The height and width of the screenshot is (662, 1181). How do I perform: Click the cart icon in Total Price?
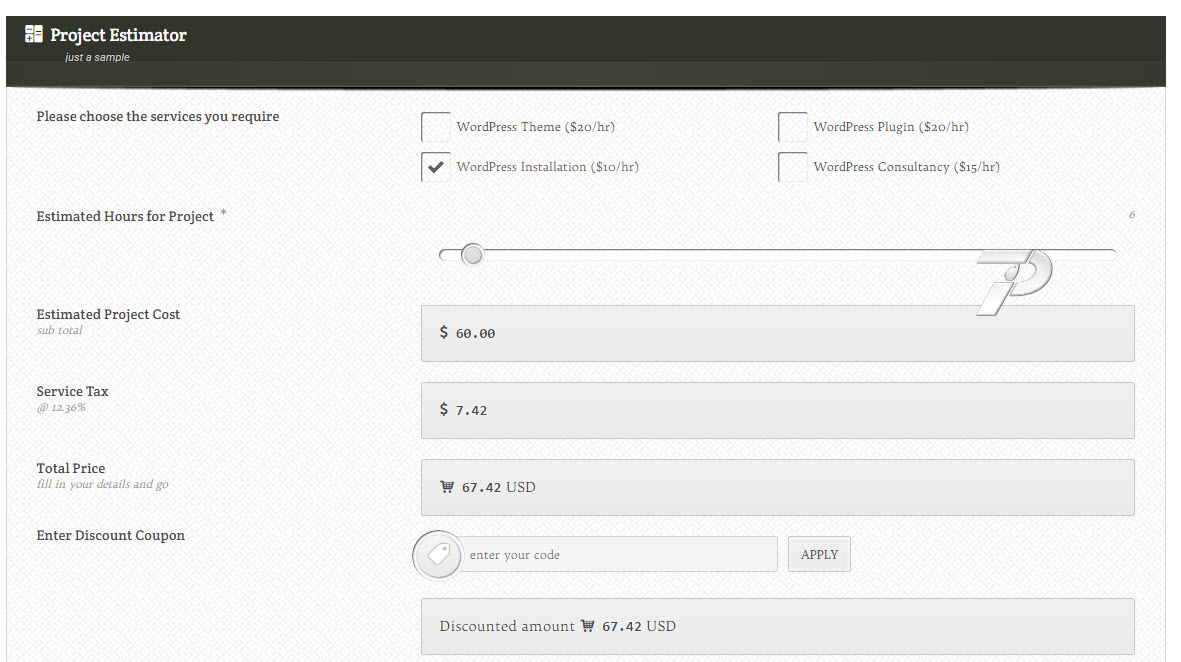click(447, 487)
